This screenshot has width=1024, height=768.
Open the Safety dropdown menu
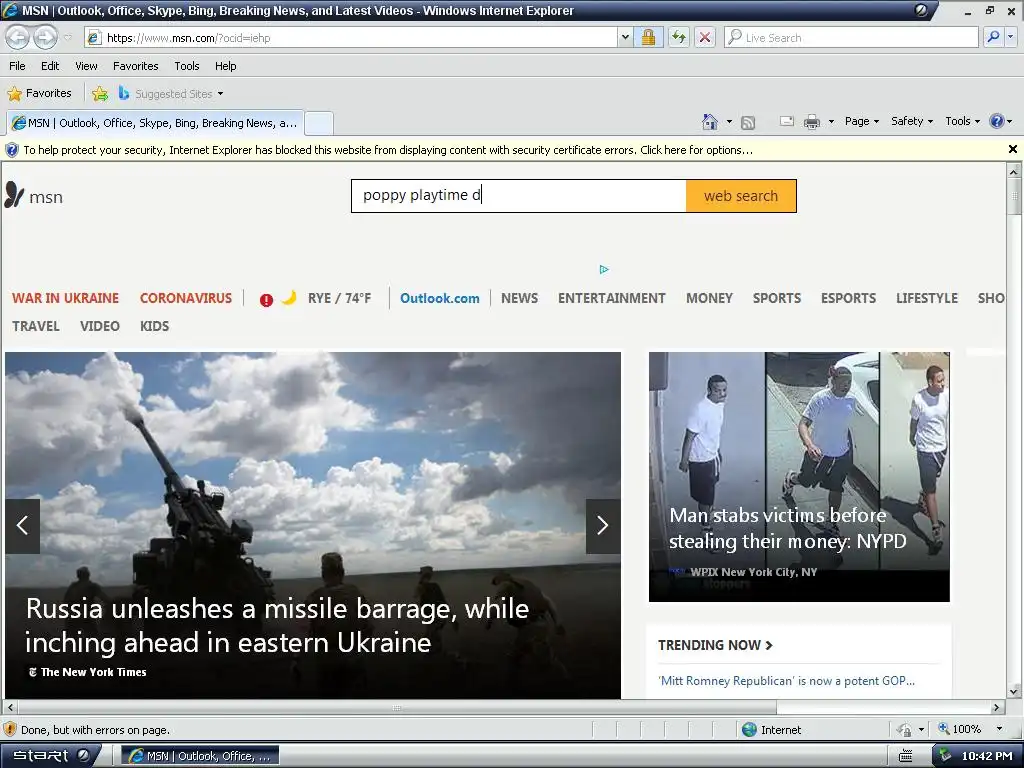(912, 121)
